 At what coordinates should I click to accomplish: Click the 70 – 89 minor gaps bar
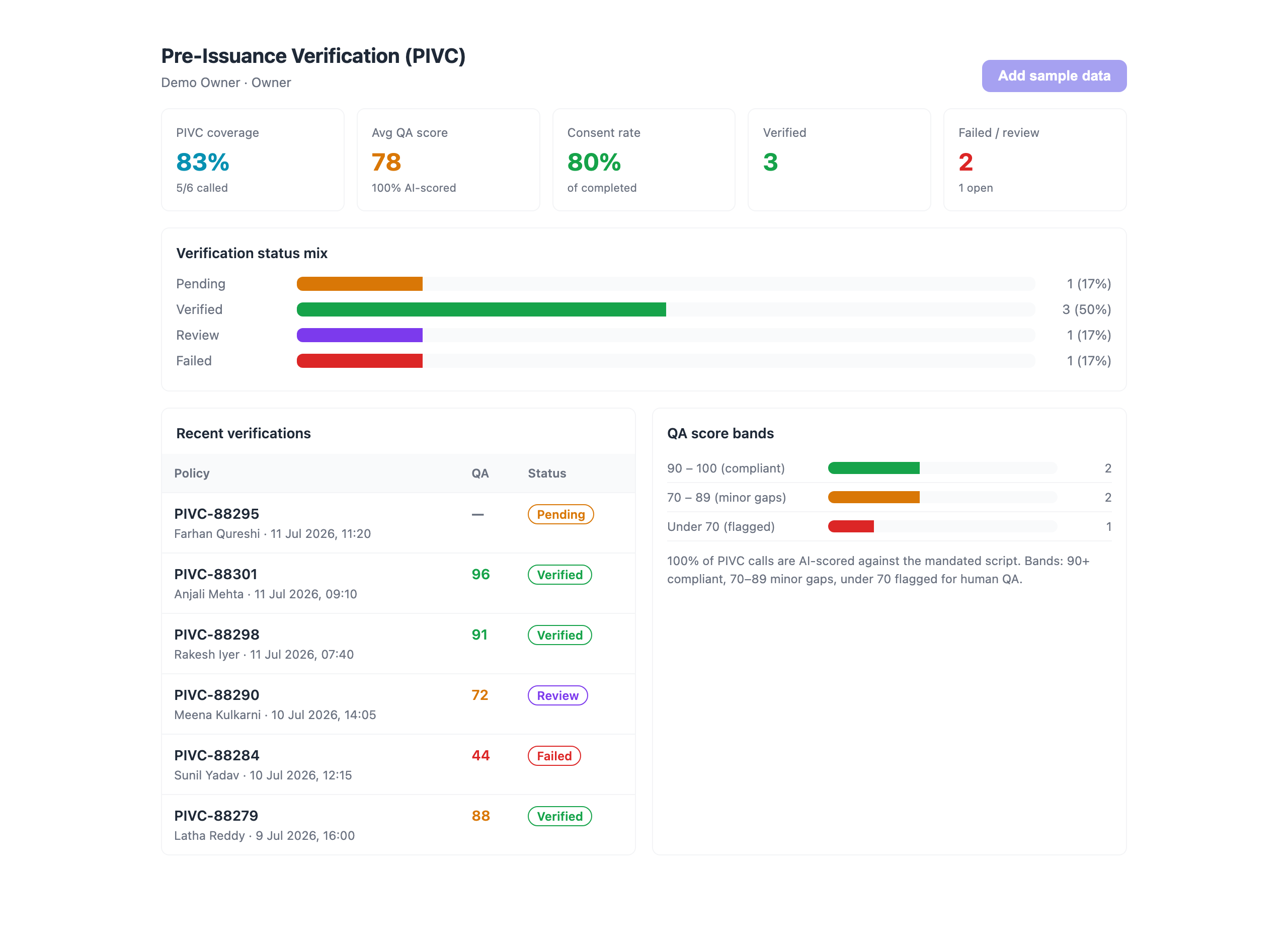[x=873, y=497]
